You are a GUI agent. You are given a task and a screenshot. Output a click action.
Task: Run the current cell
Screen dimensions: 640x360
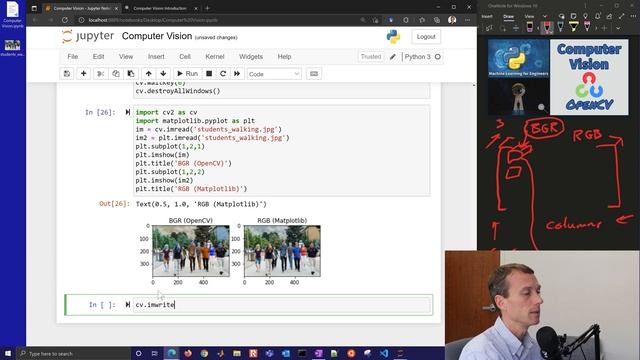[187, 74]
